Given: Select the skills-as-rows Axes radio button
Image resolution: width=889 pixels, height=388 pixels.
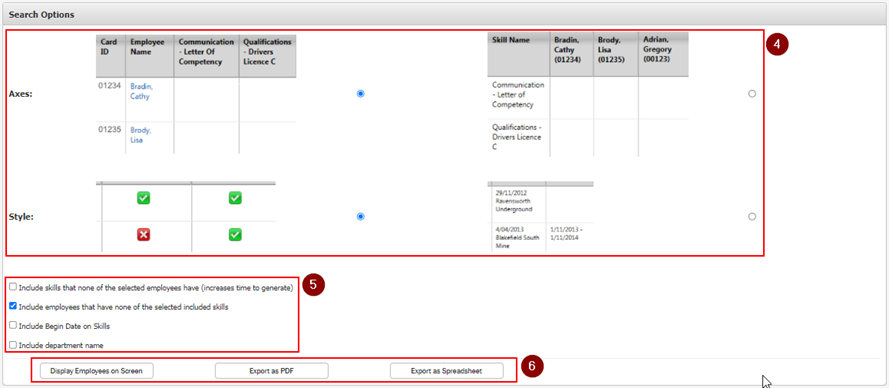Looking at the screenshot, I should tap(752, 94).
